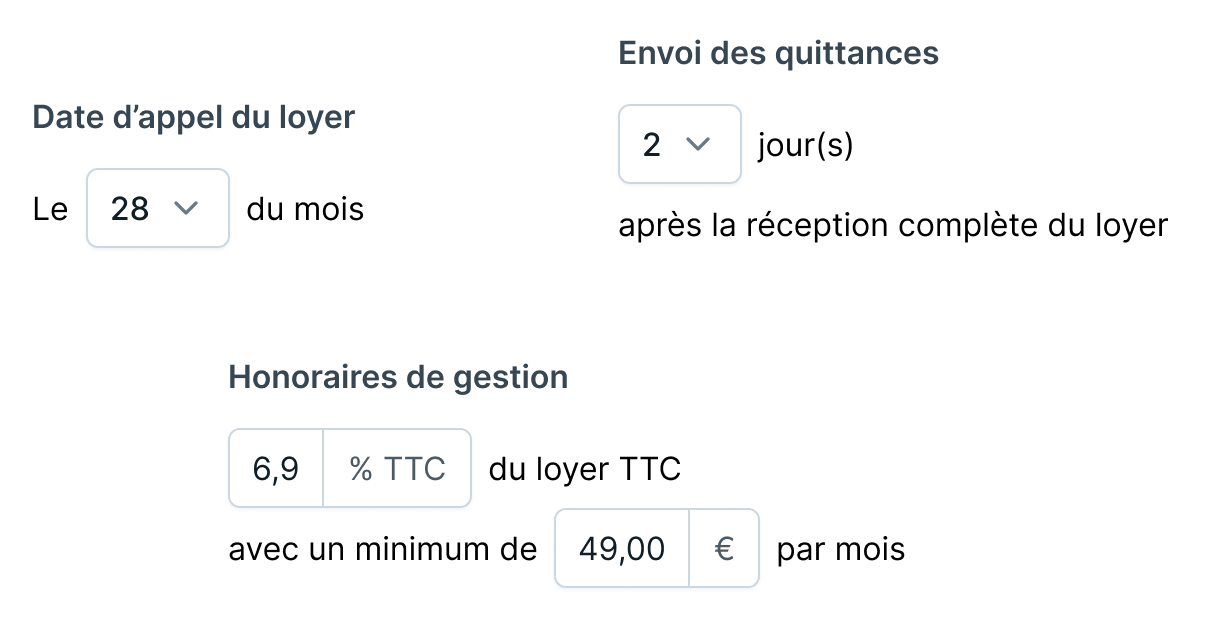Expand the quittance delay dropdown showing 2
The width and height of the screenshot is (1226, 620).
pyautogui.click(x=679, y=144)
